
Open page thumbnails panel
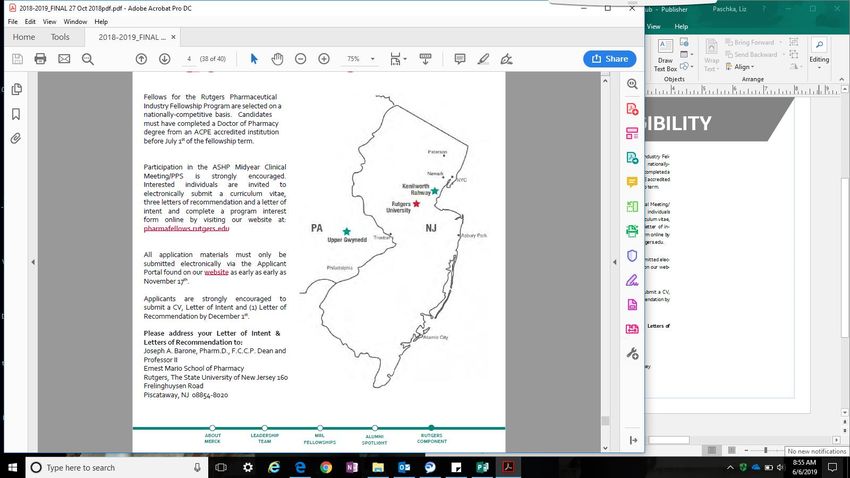[x=16, y=89]
